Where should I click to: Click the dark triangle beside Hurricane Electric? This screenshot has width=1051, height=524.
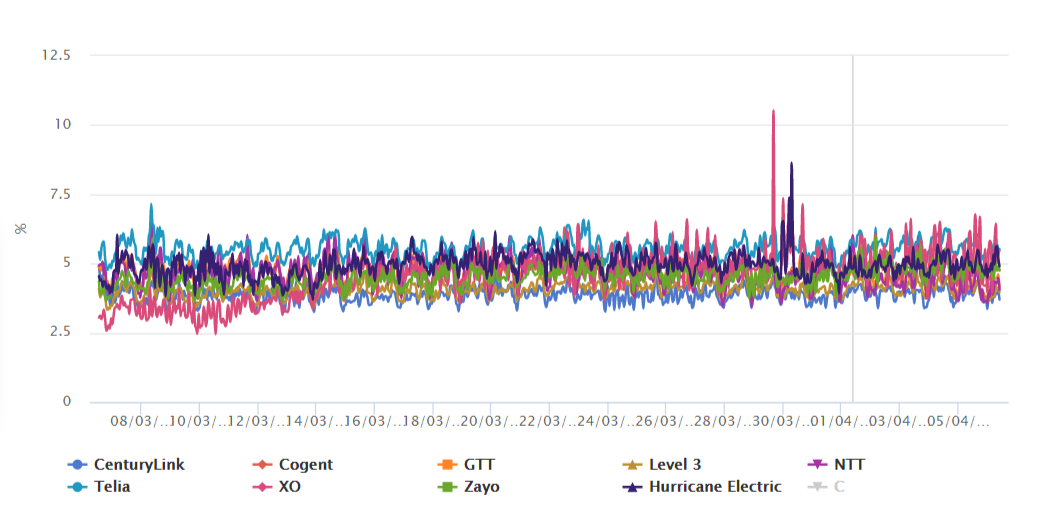[x=633, y=486]
